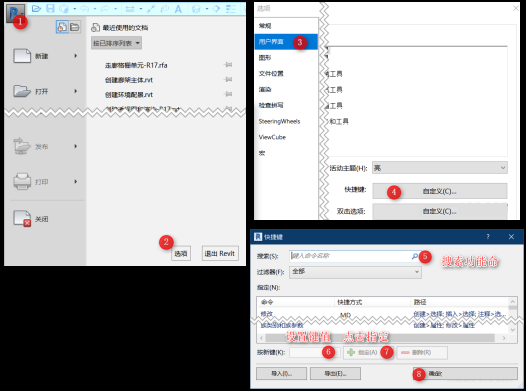Pin the 创建廊架主体.rvt recent file

228,79
